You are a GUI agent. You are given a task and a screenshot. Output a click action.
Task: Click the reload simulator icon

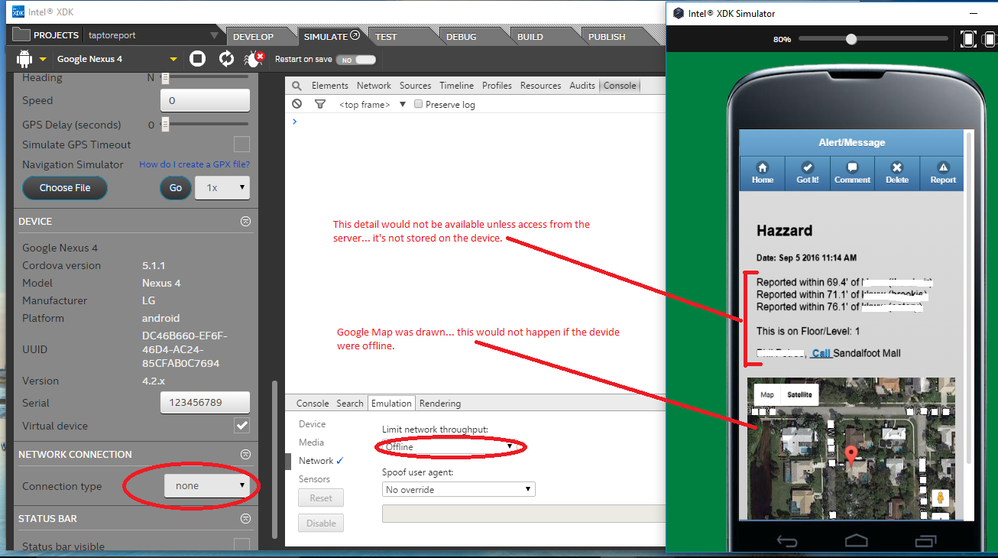tap(227, 59)
